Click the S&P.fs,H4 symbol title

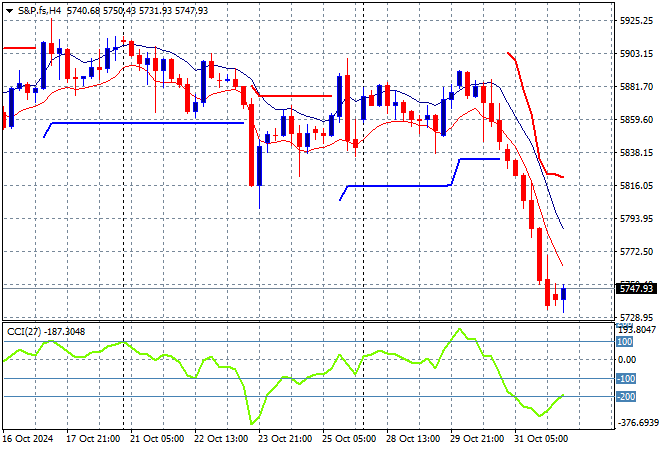click(39, 11)
